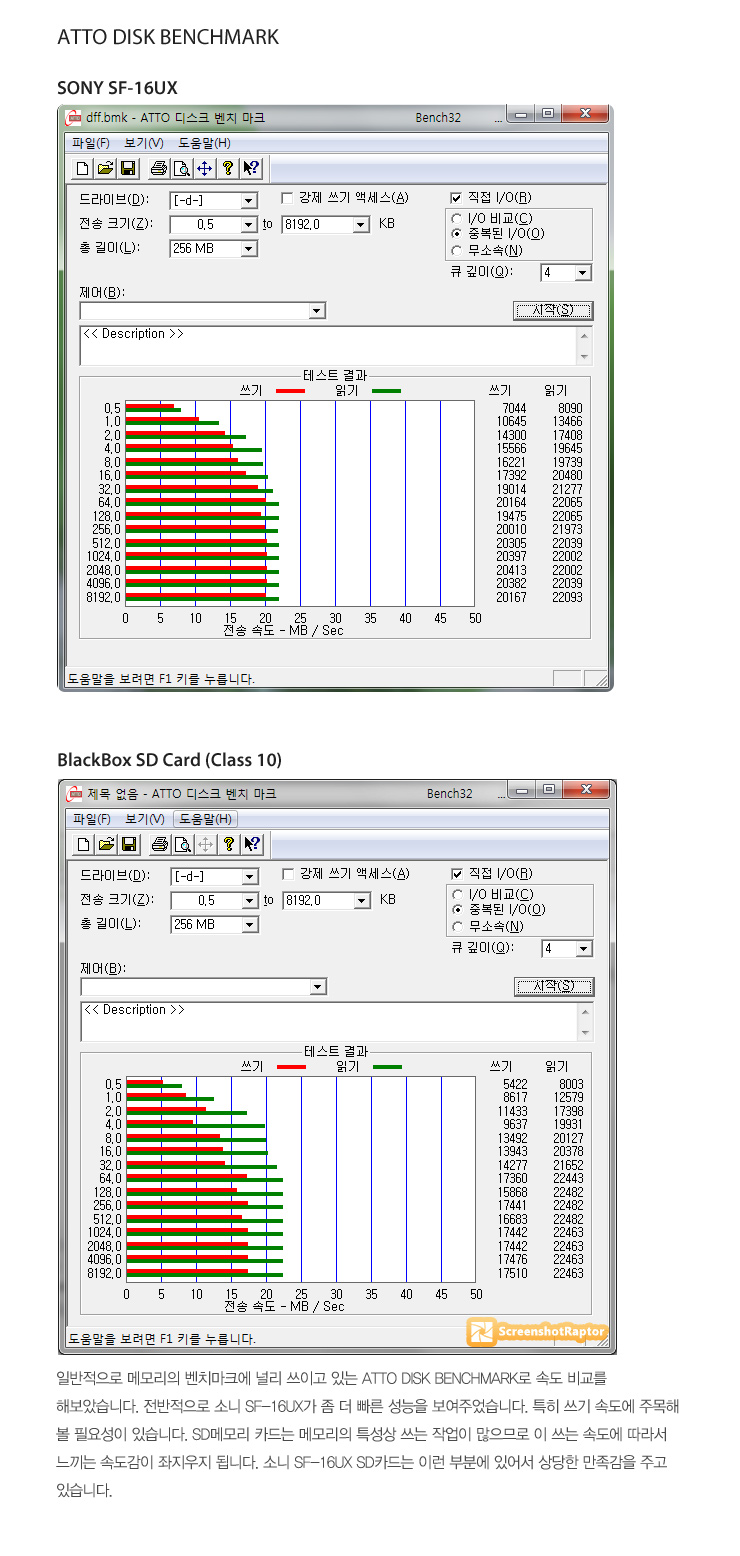Open 파일(F) menu in dff.bmk window

coord(91,143)
